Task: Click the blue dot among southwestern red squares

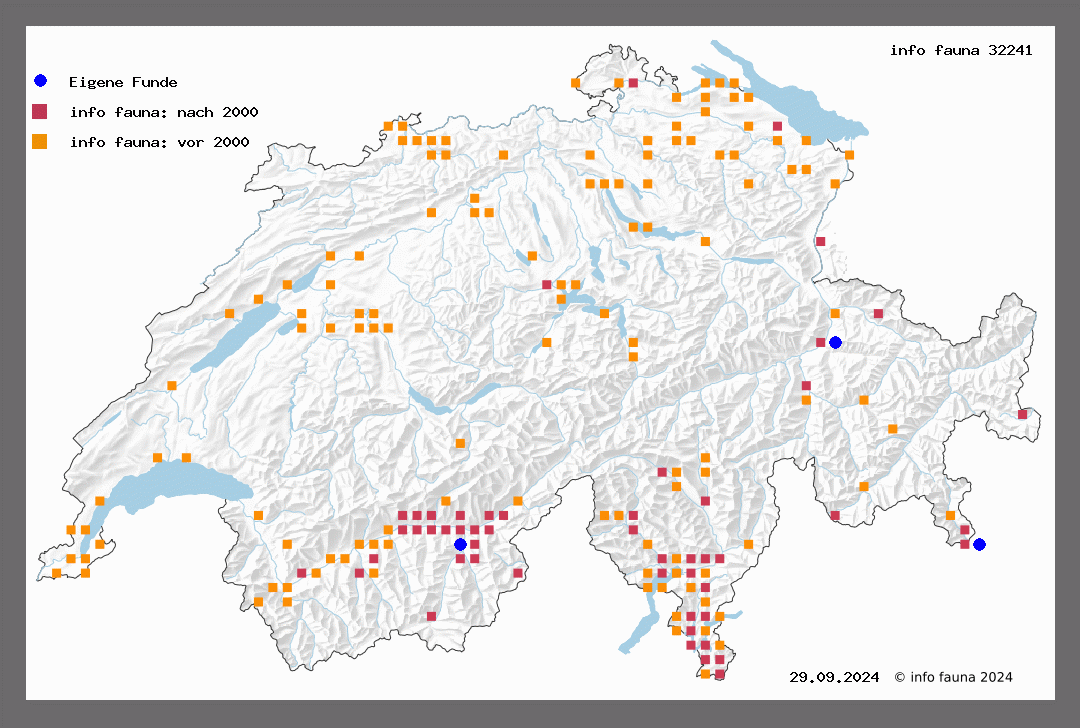Action: point(460,544)
